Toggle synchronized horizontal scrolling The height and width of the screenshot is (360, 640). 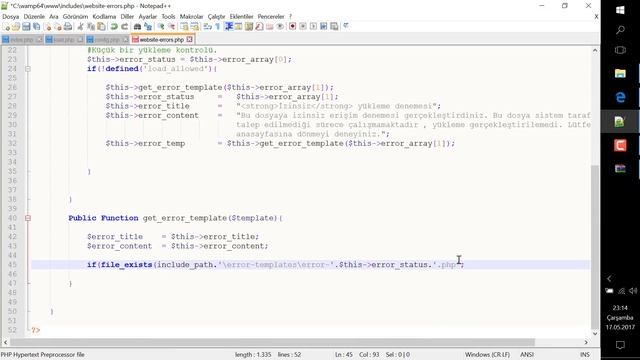(x=195, y=27)
